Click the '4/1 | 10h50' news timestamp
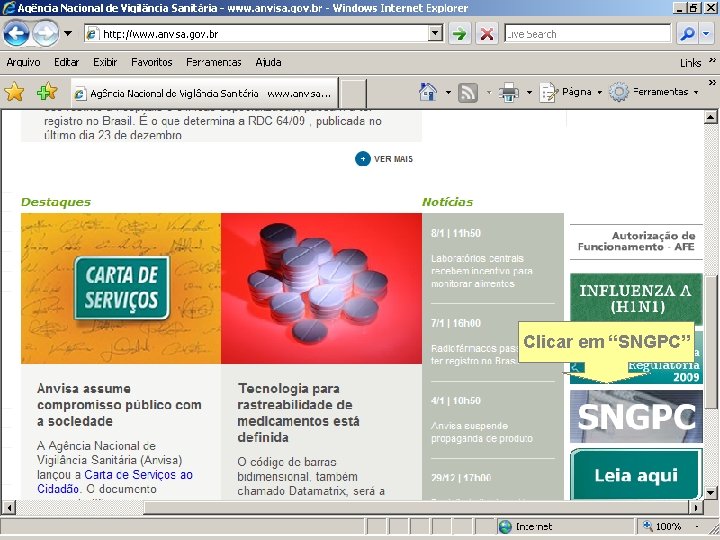The width and height of the screenshot is (720, 540). point(456,400)
